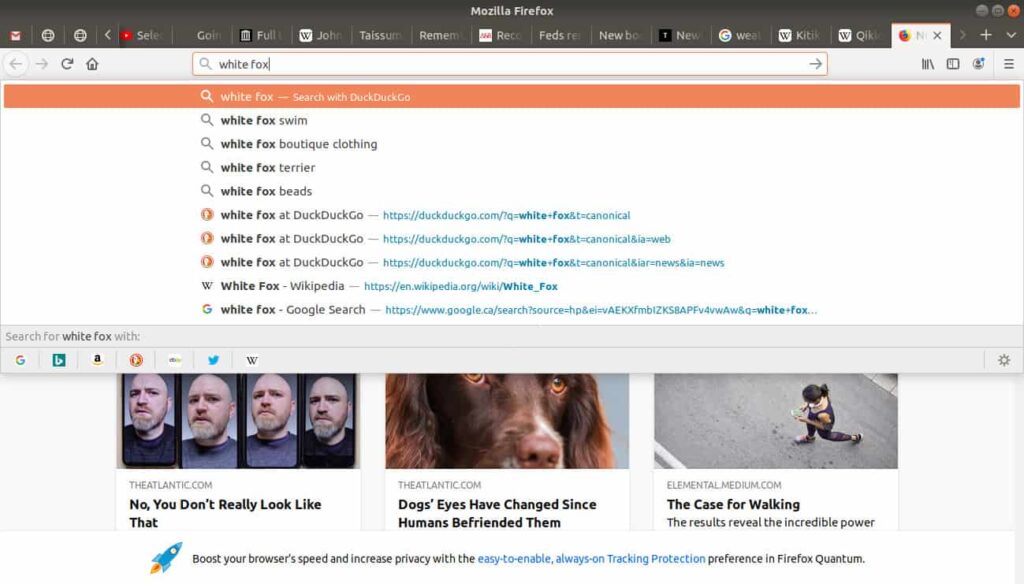The image size is (1024, 584).
Task: Open the Library menu icon
Action: 927,64
